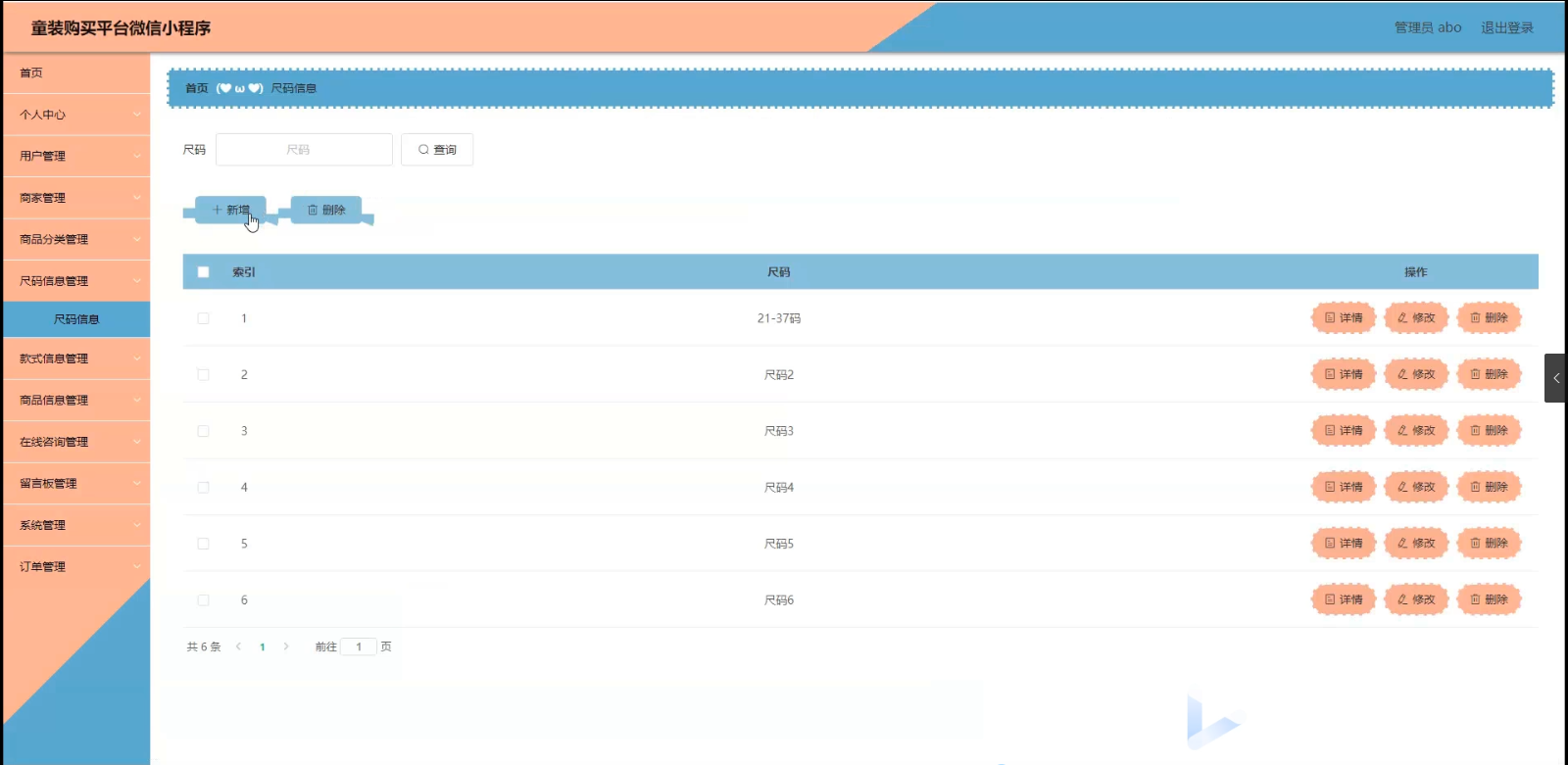The width and height of the screenshot is (1568, 765).
Task: Open 详情 for the 尺码5 row
Action: click(x=1344, y=543)
